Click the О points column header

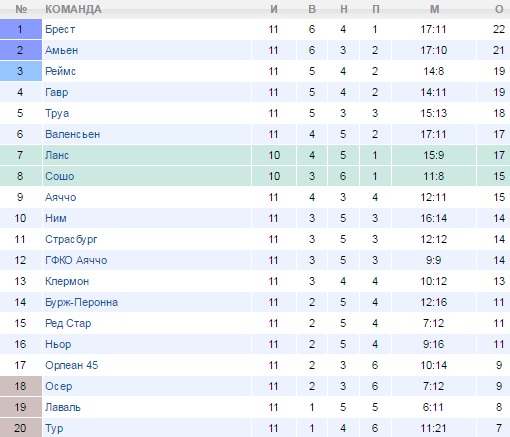499,9
